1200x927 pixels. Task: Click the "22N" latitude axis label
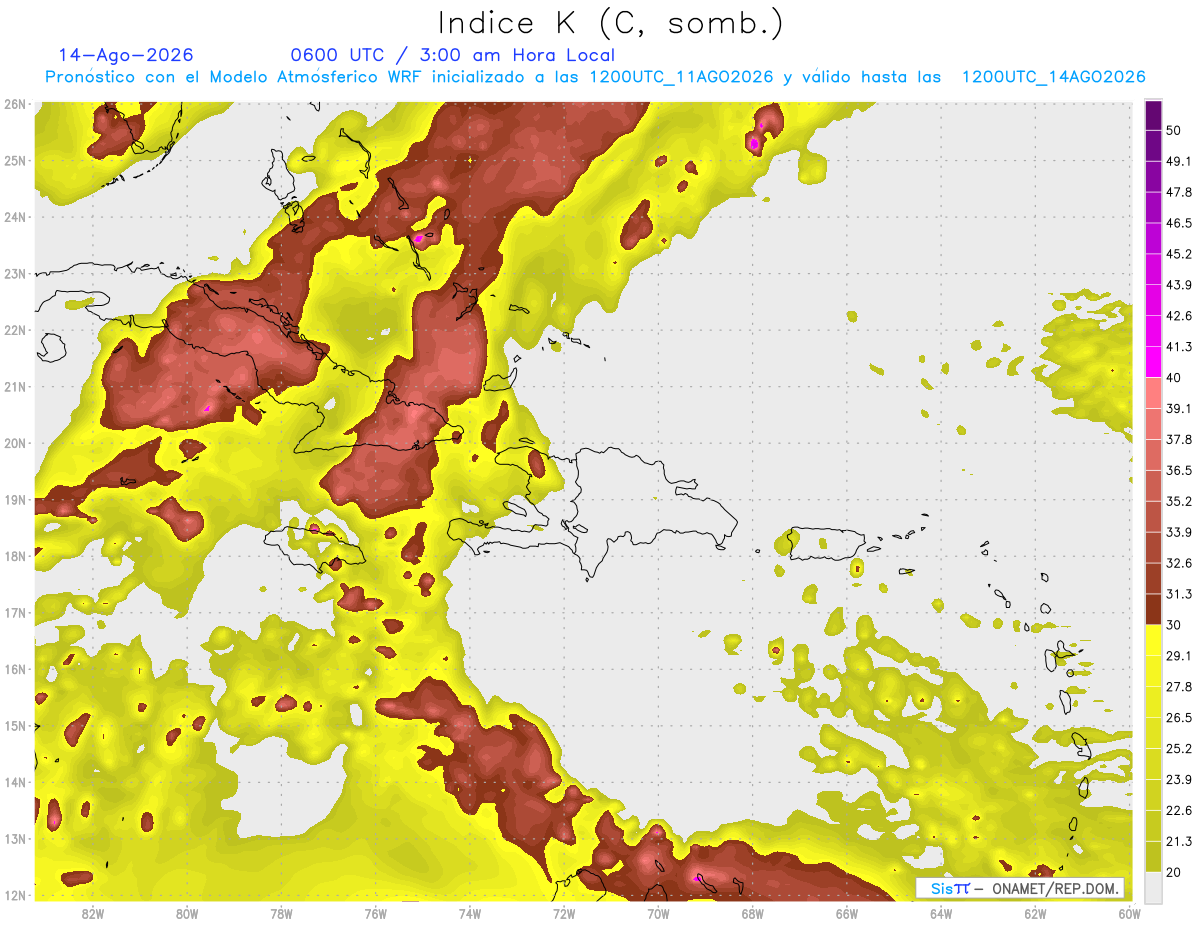coord(14,330)
